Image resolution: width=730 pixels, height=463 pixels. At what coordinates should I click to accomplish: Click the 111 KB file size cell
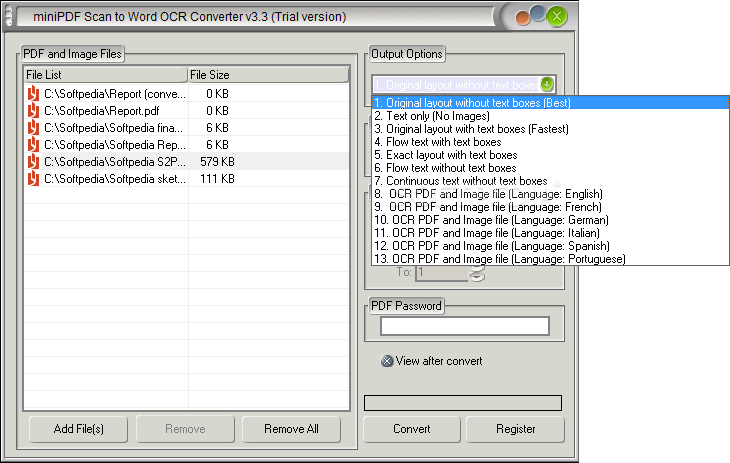coord(217,179)
